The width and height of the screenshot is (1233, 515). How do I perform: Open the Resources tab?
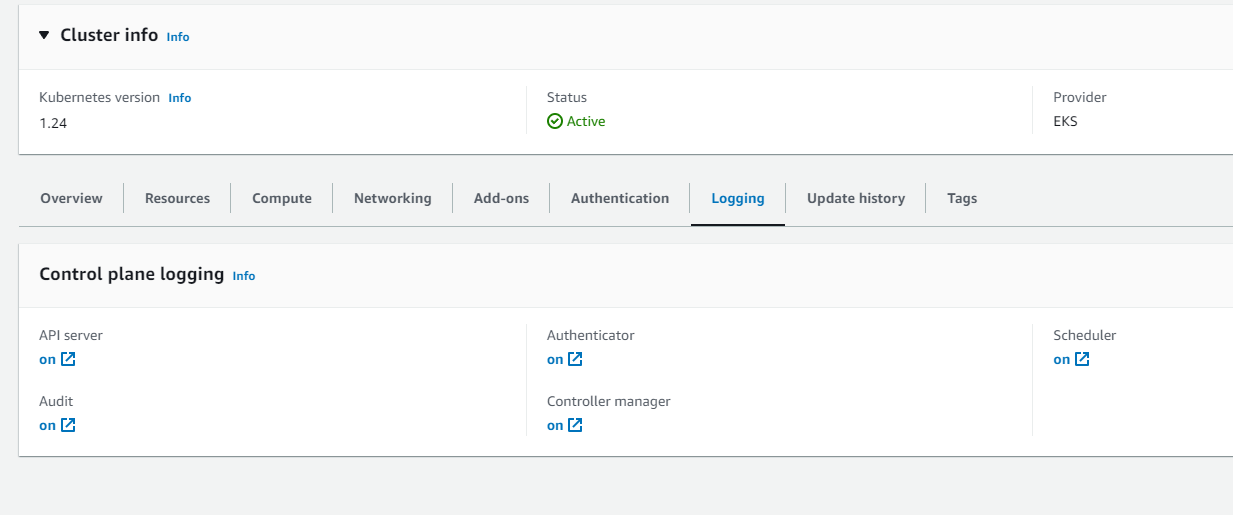[177, 198]
